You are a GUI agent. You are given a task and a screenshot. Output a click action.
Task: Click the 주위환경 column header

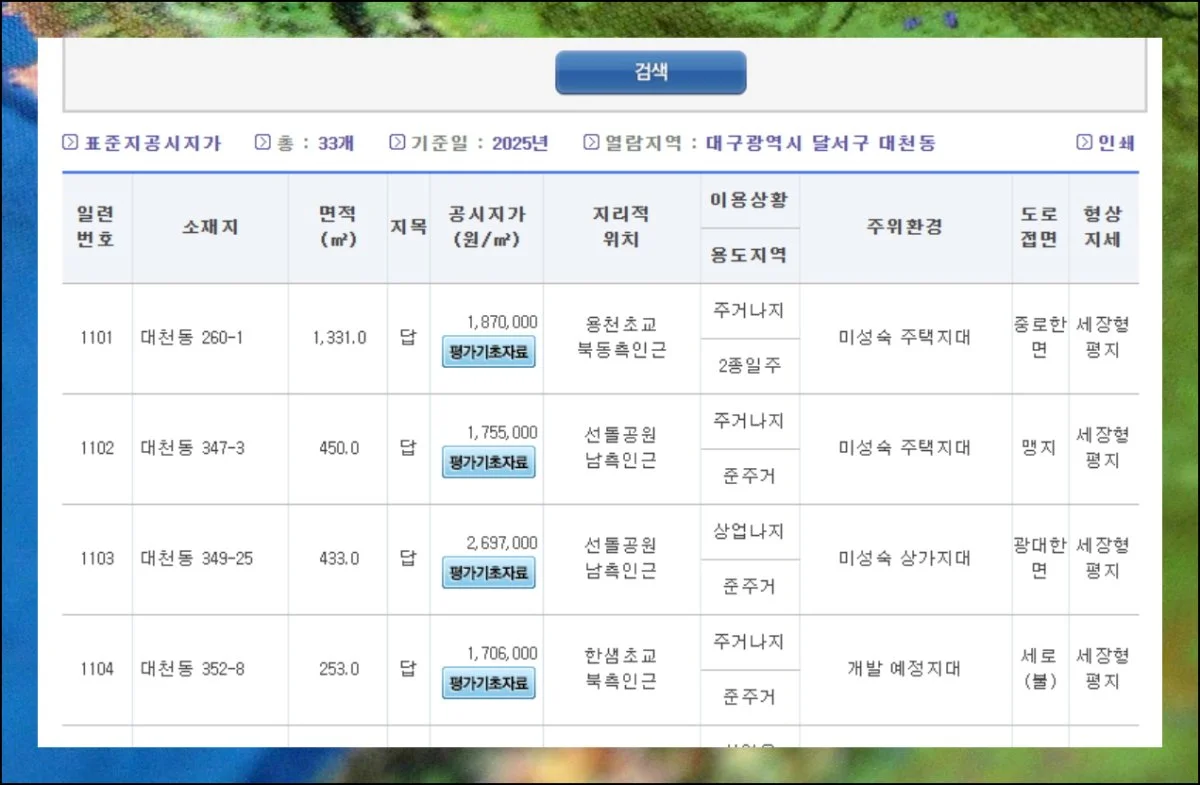tap(904, 227)
